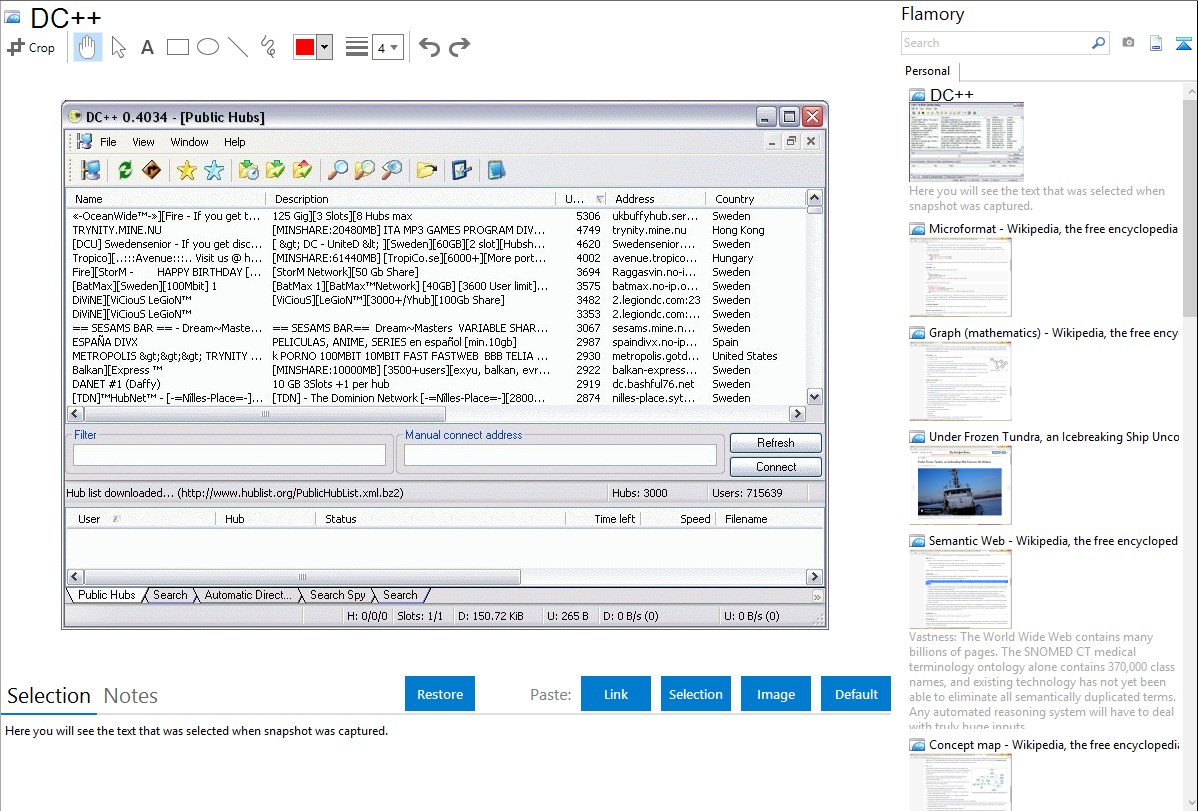
Task: Select the hand pan tool
Action: pyautogui.click(x=87, y=47)
